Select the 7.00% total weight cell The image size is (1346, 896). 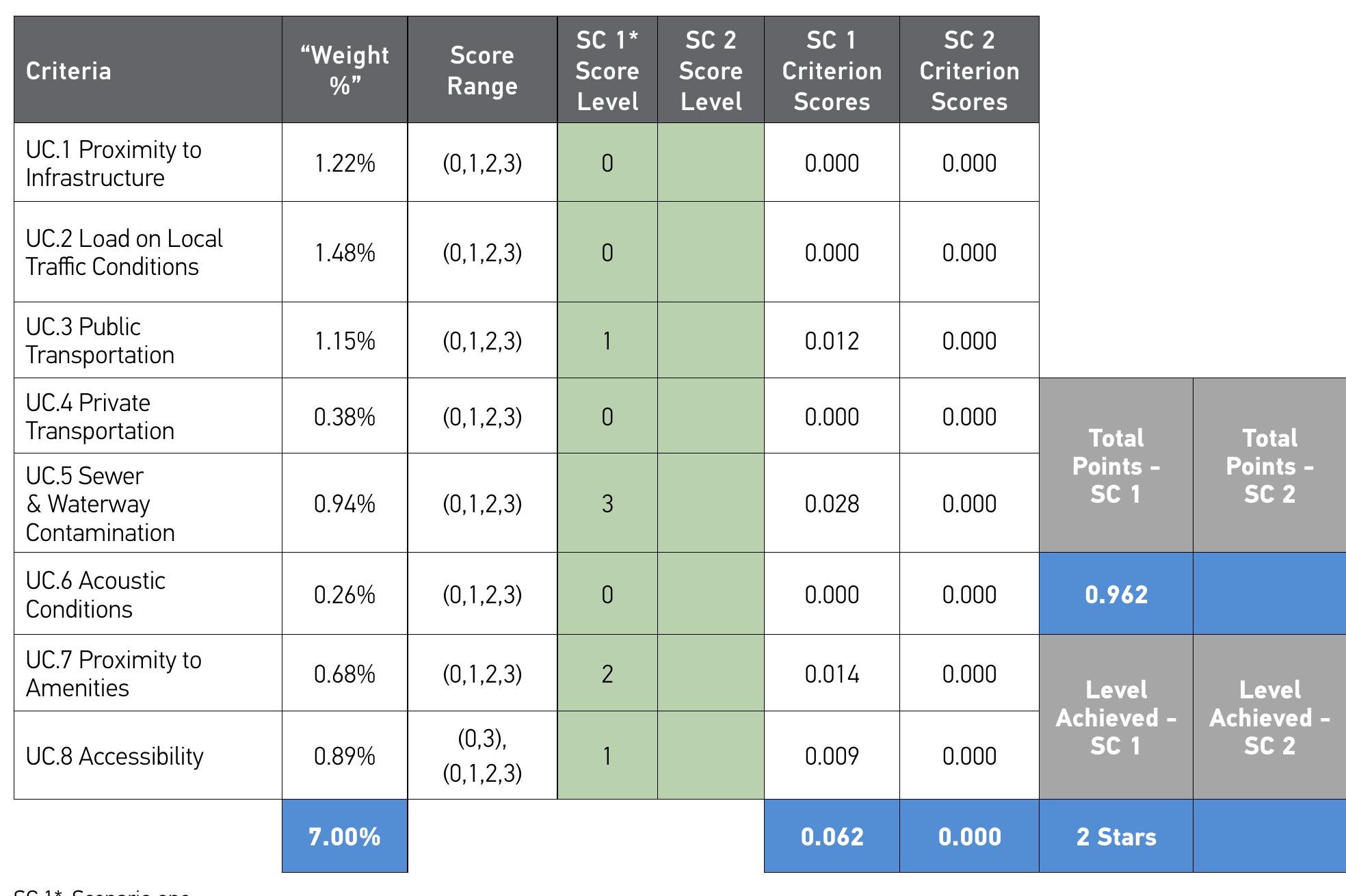[345, 836]
